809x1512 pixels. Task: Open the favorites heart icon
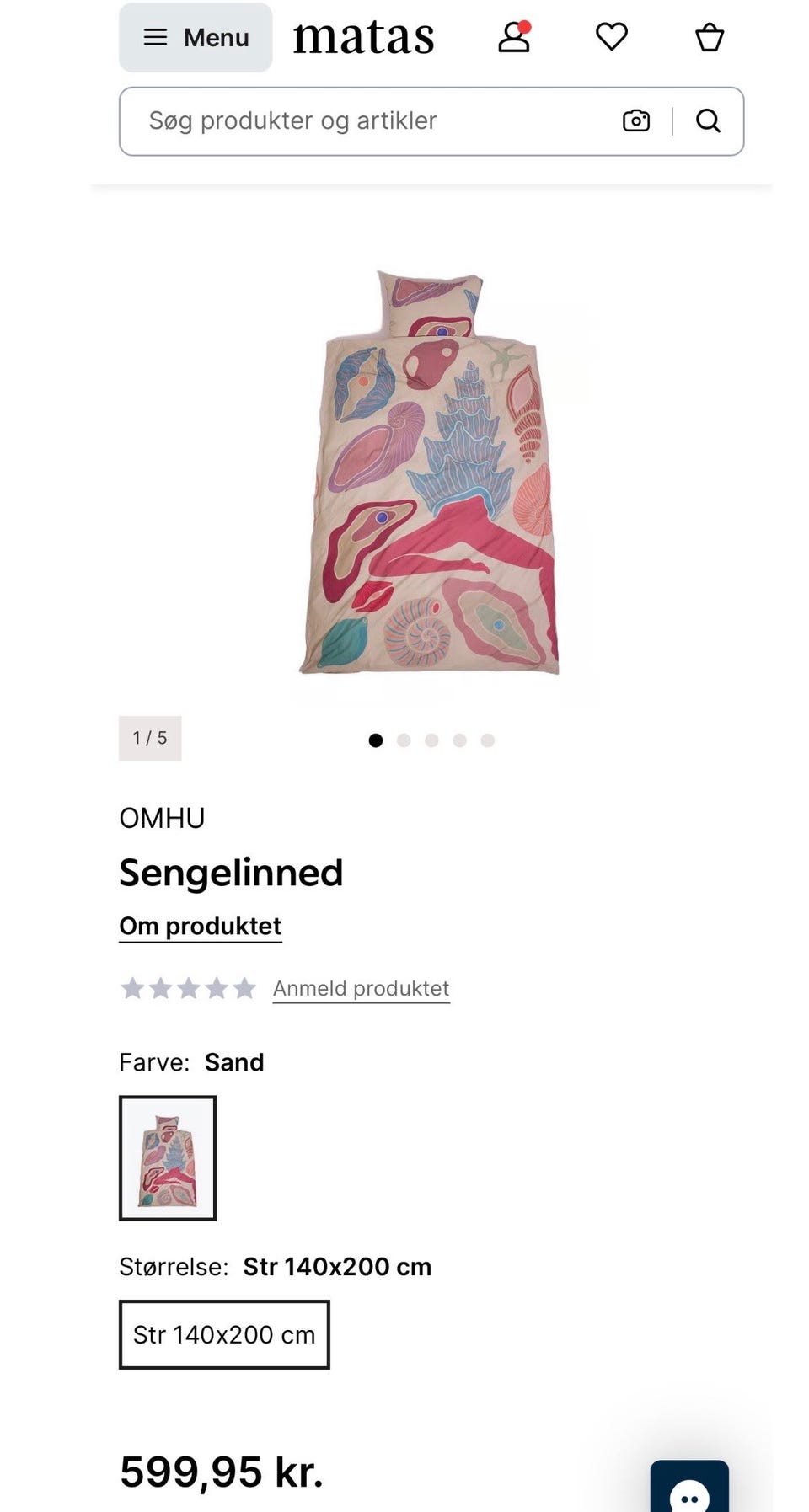pyautogui.click(x=611, y=37)
